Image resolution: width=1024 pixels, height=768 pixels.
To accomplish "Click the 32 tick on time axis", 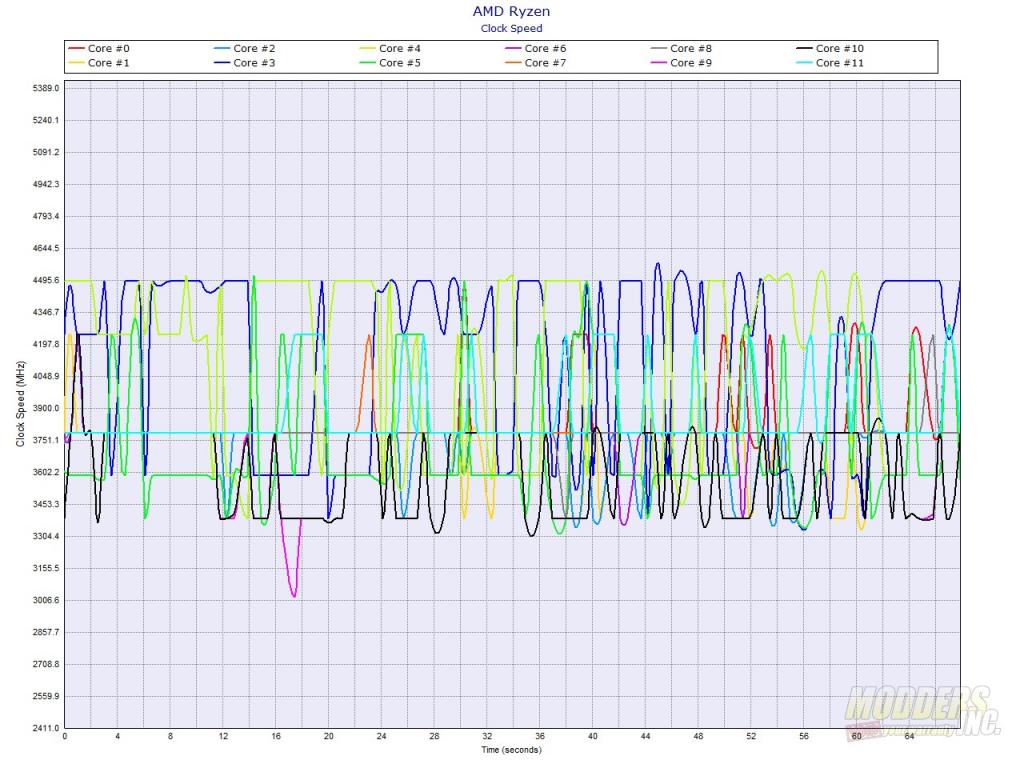I will 487,736.
